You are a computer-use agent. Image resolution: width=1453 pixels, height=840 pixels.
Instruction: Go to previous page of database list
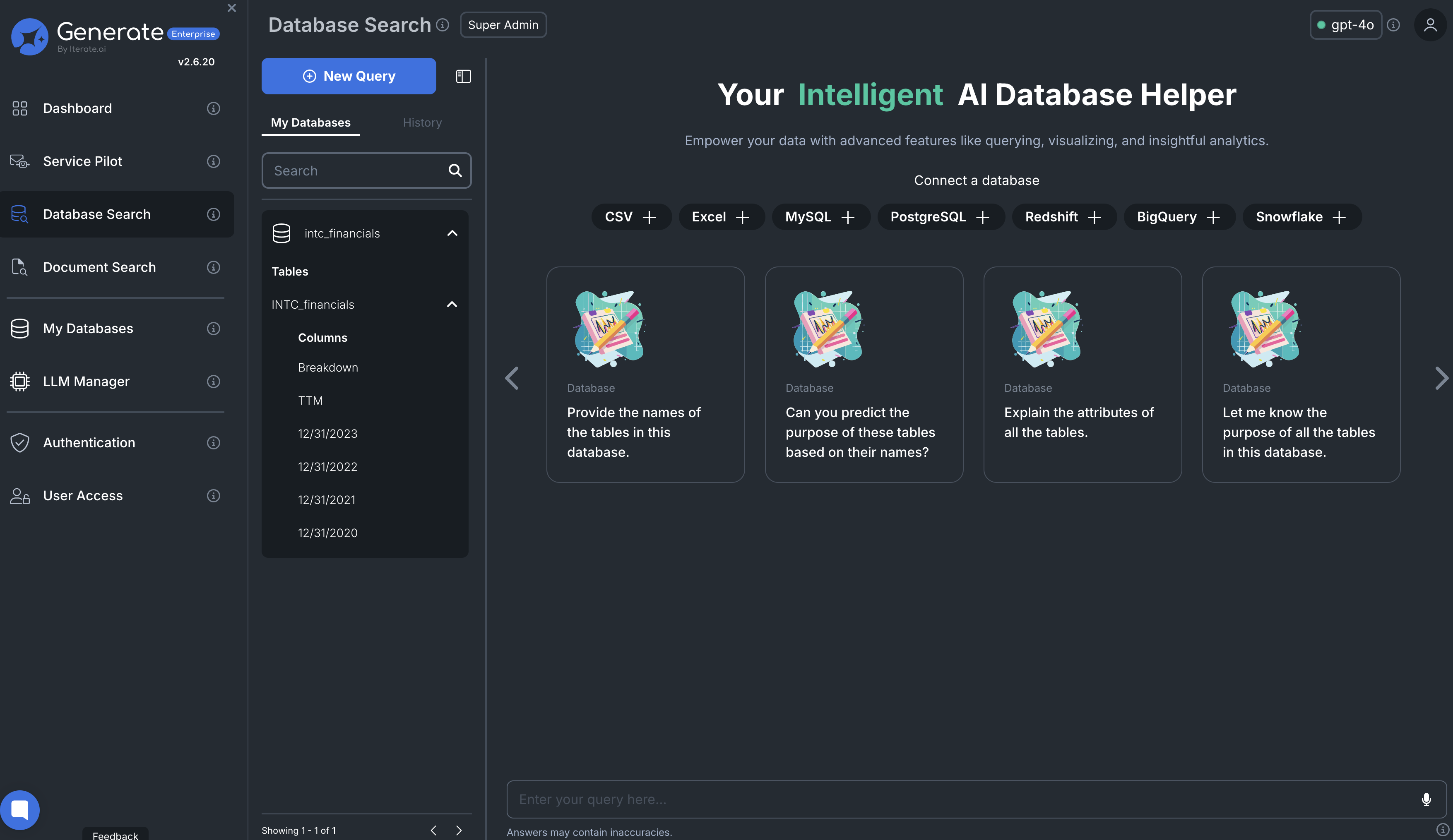tap(433, 831)
